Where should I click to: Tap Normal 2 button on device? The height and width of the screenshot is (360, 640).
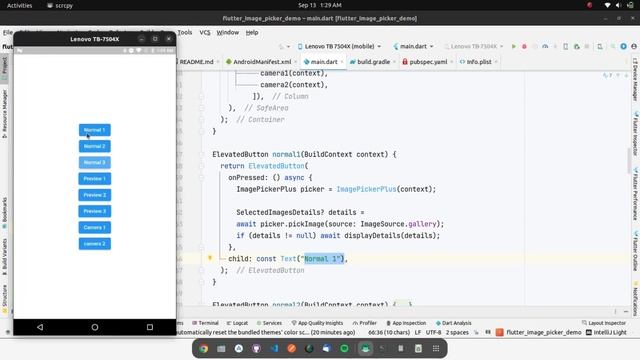click(95, 146)
